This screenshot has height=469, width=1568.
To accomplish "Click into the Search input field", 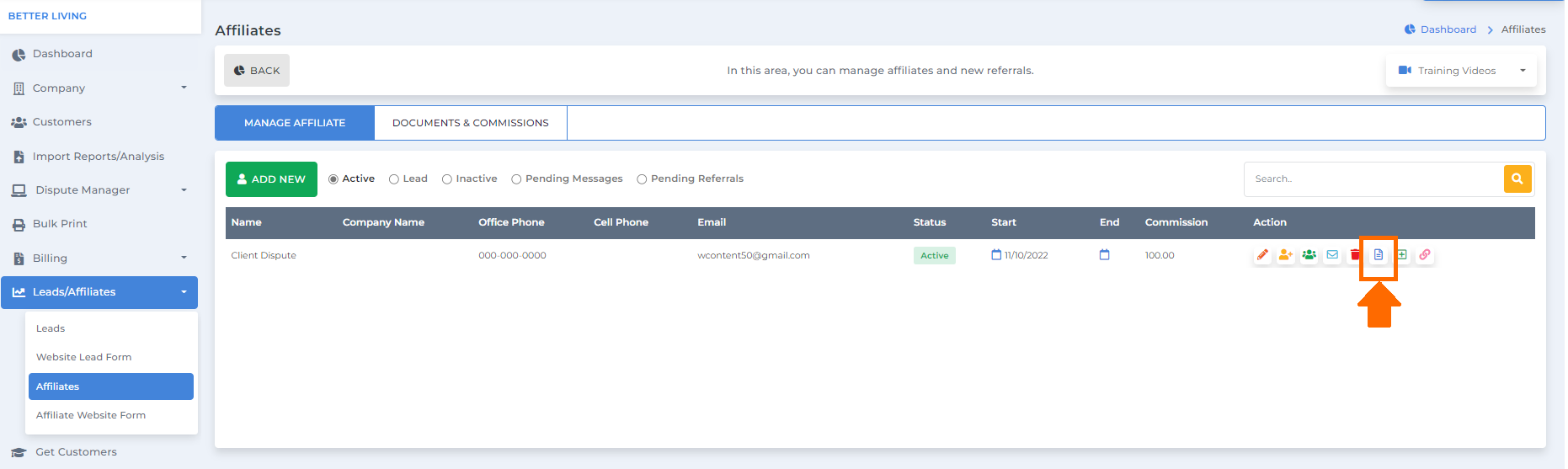I will point(1373,179).
